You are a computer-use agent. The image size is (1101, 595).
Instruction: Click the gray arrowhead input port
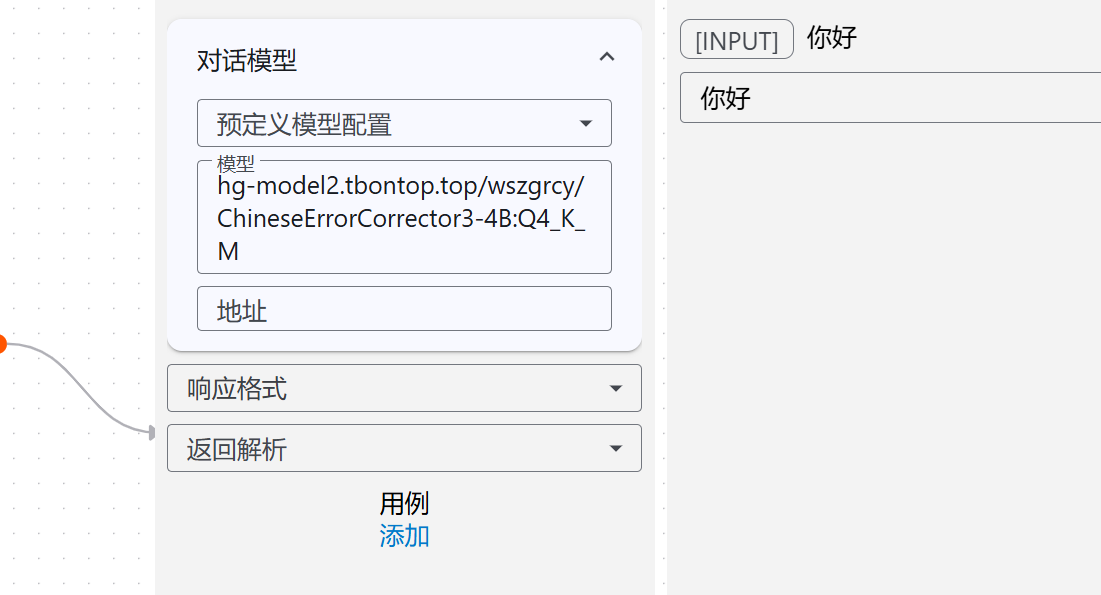152,433
